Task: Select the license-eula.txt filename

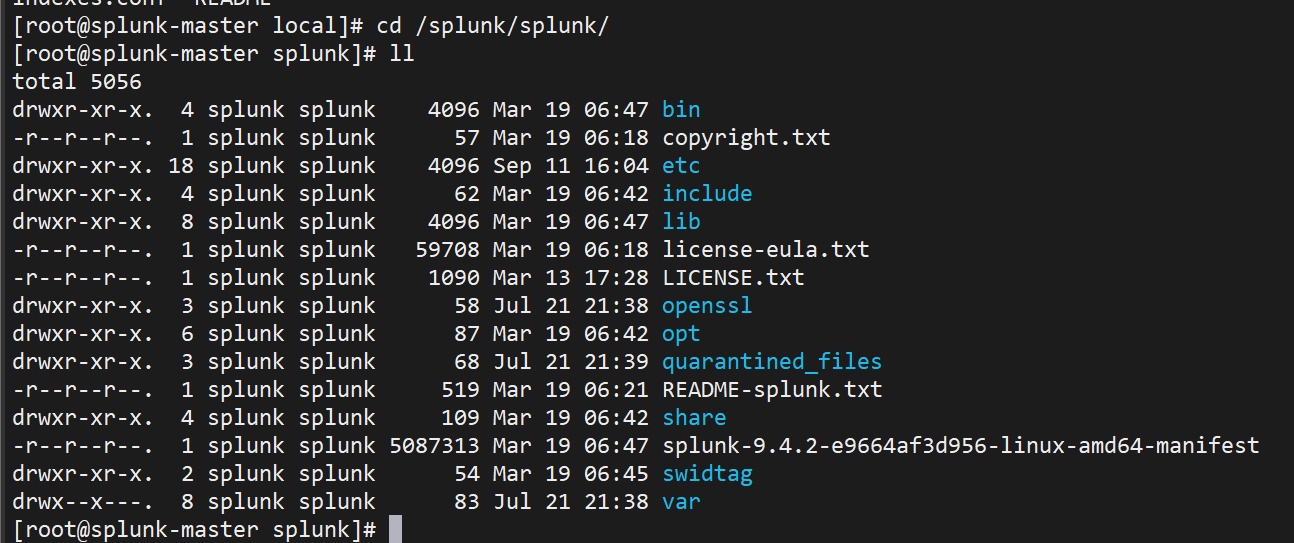Action: pos(765,250)
